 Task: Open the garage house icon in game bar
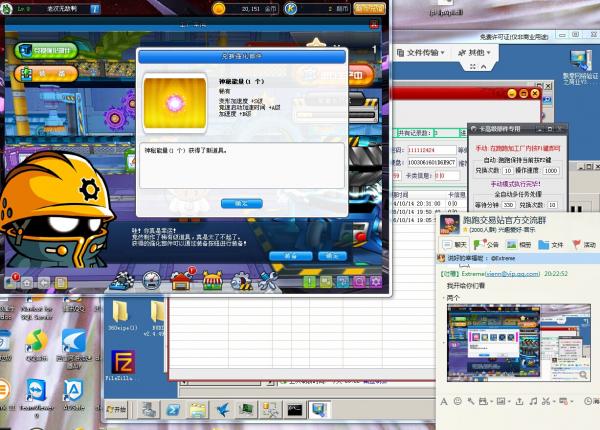tap(183, 279)
